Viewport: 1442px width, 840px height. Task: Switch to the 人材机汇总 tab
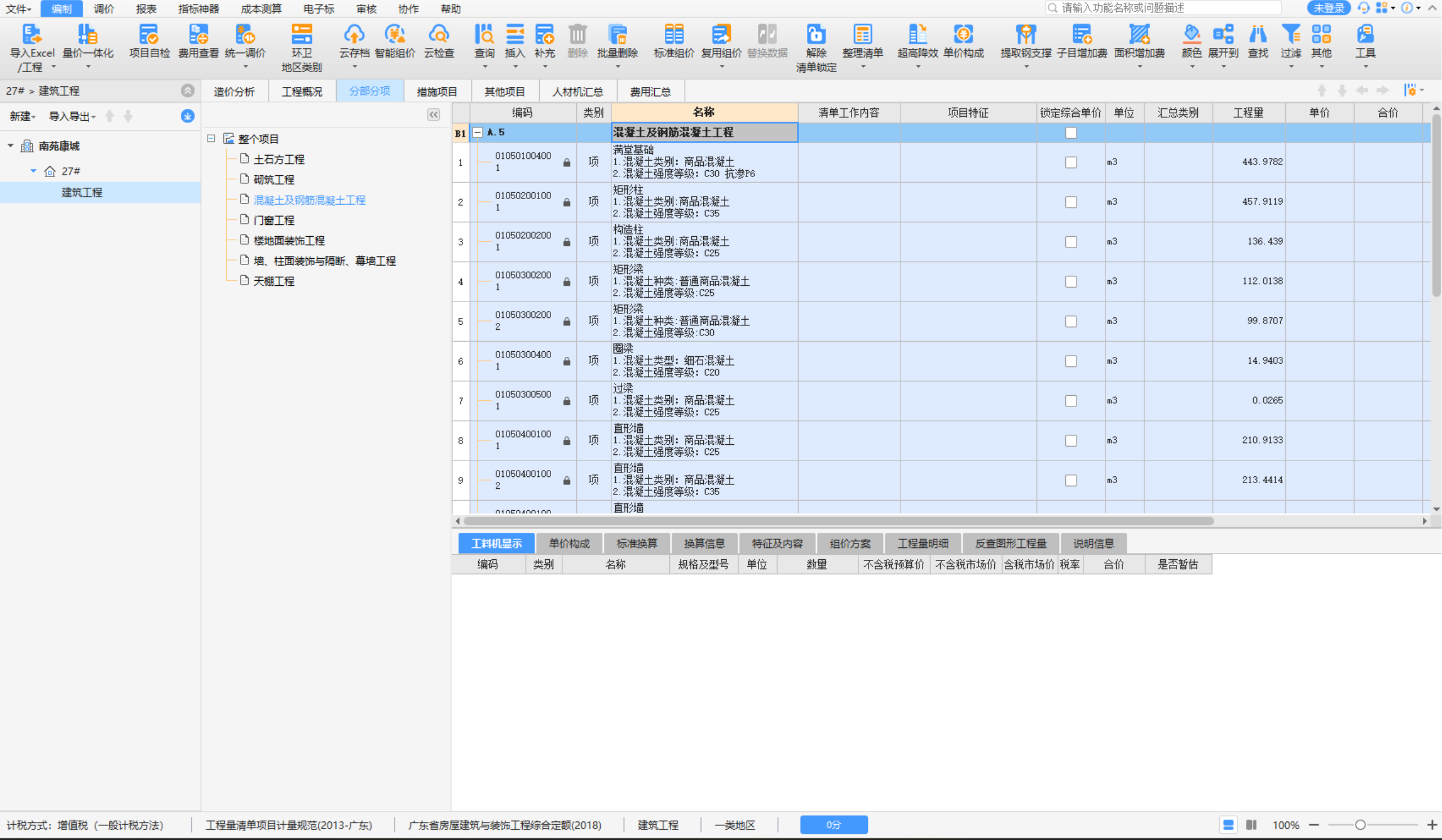tap(577, 91)
